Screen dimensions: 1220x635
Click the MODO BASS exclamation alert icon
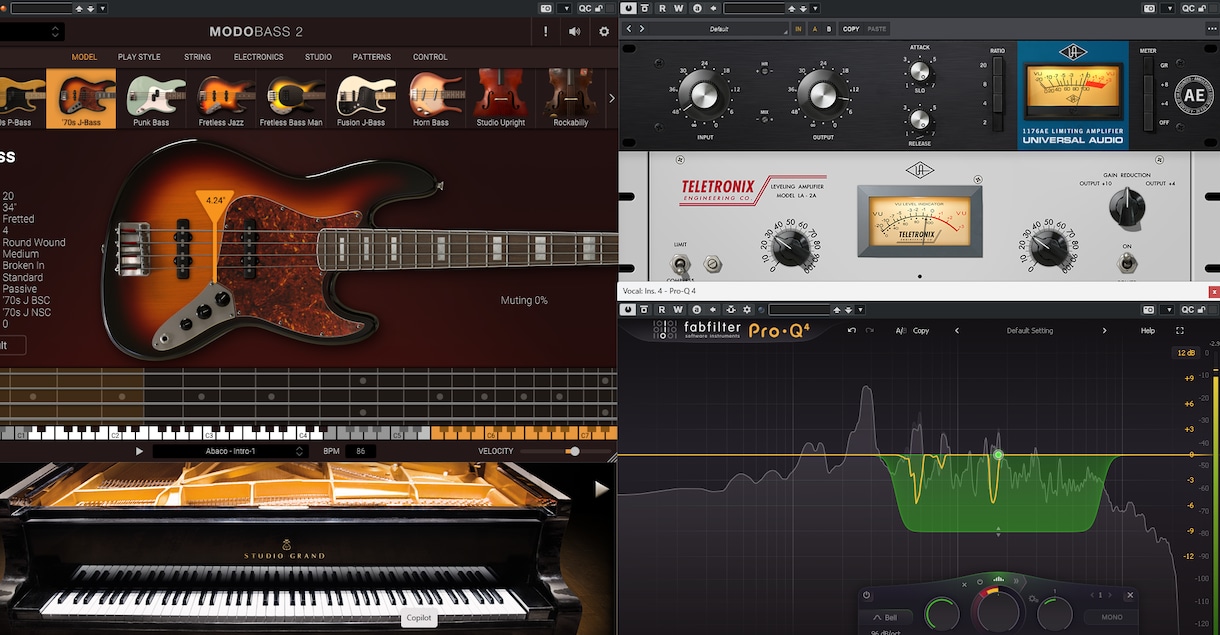point(546,32)
